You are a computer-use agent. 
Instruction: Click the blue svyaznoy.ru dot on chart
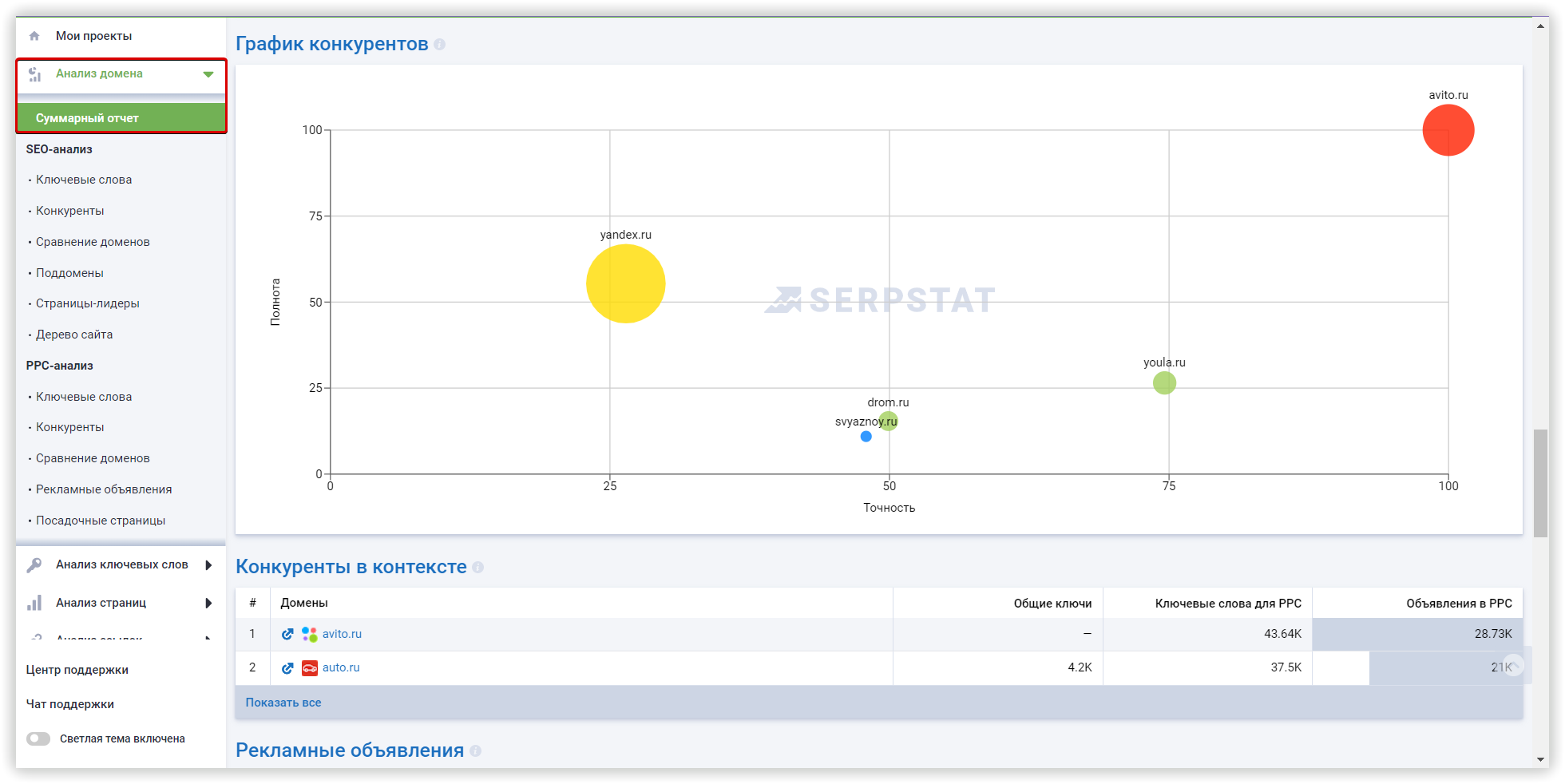(x=866, y=437)
